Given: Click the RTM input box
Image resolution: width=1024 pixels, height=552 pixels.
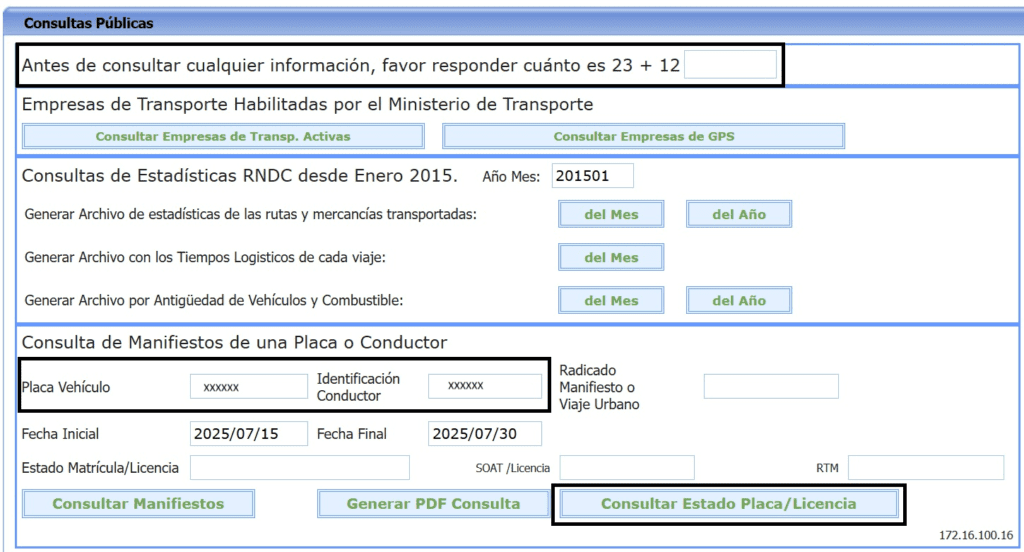Looking at the screenshot, I should pos(925,468).
